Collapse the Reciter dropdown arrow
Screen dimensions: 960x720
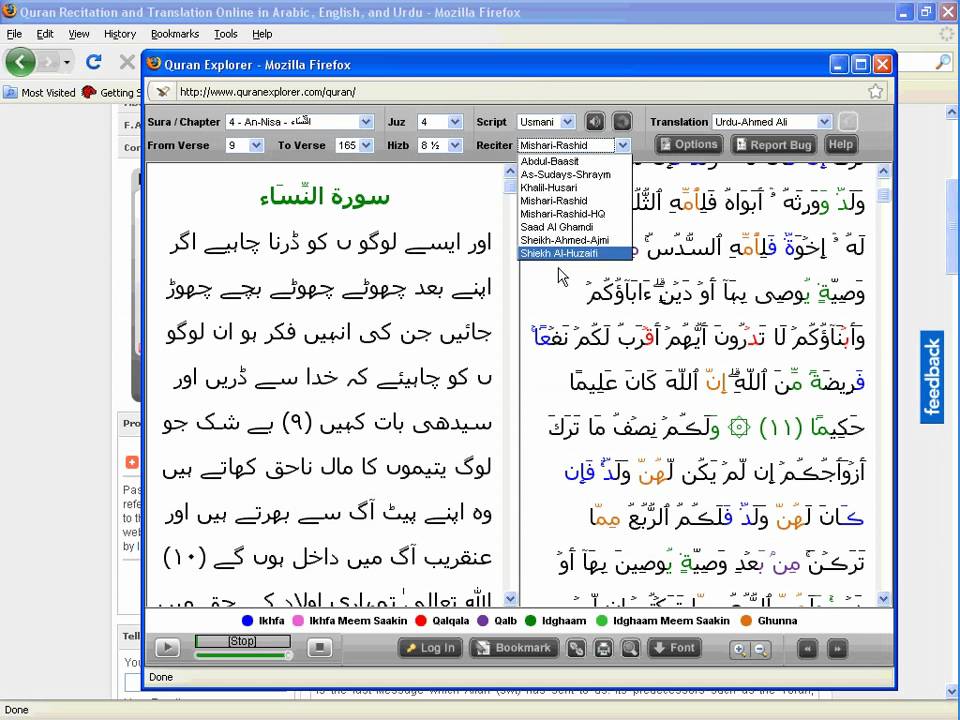pos(623,146)
